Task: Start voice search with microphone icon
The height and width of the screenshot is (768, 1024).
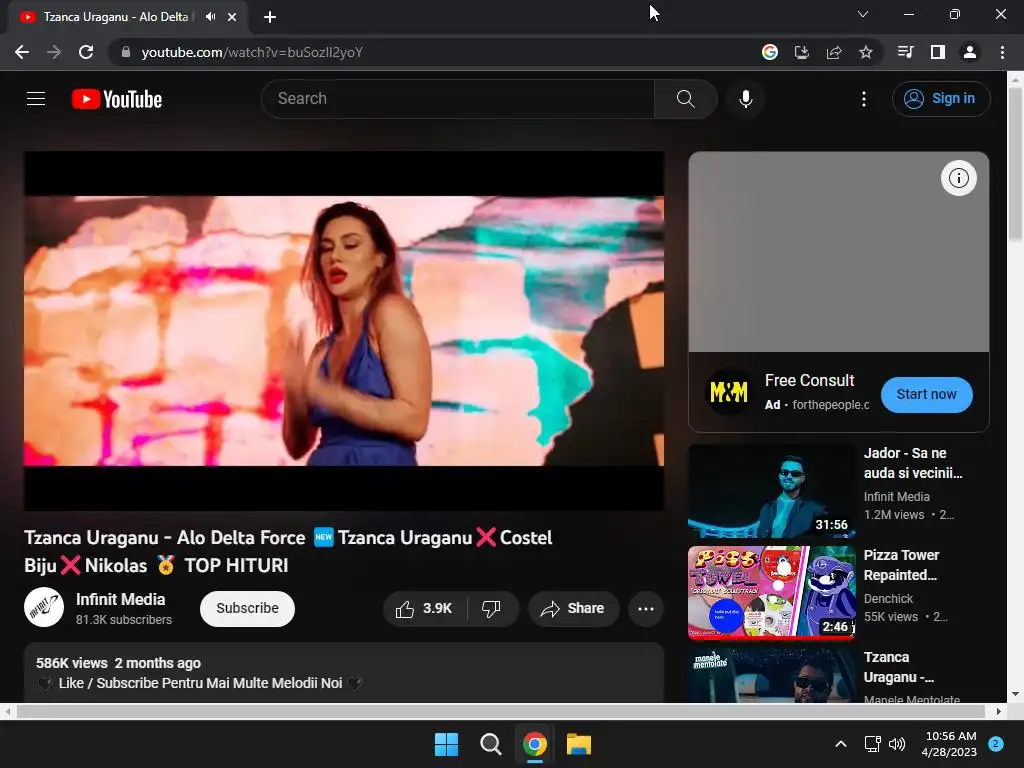Action: [x=745, y=99]
